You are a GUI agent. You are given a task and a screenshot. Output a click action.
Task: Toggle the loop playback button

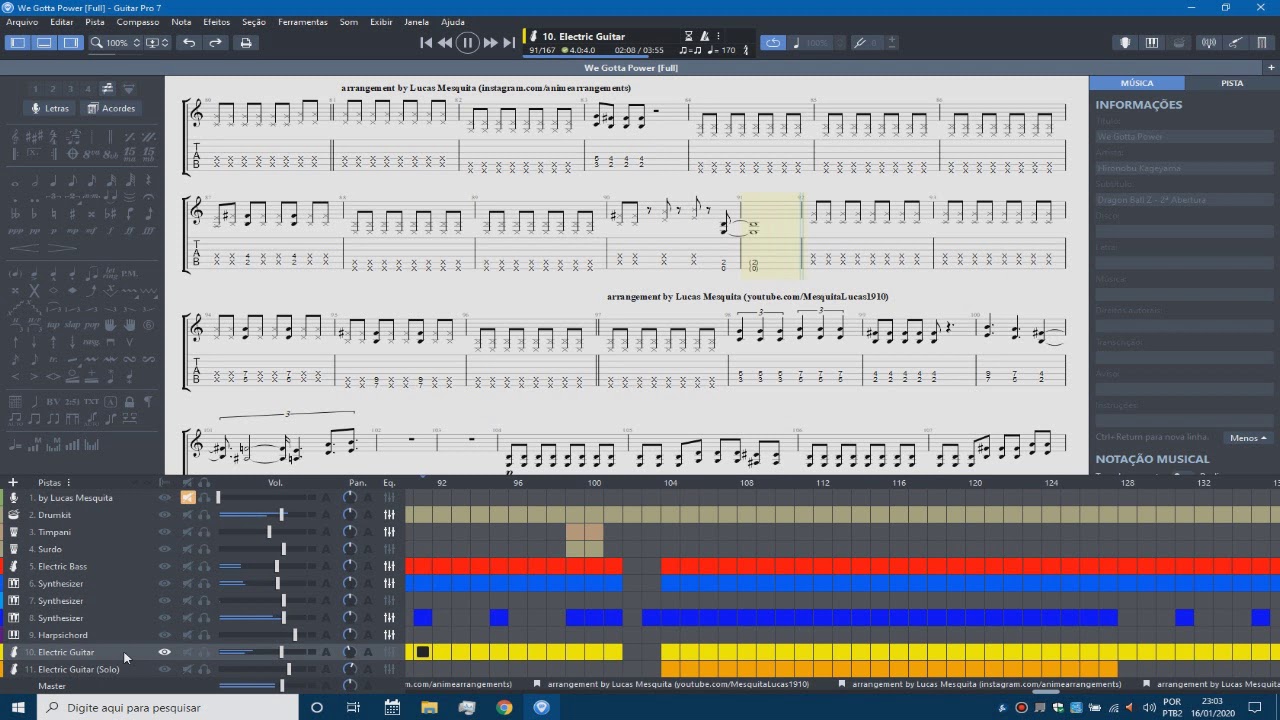click(773, 43)
